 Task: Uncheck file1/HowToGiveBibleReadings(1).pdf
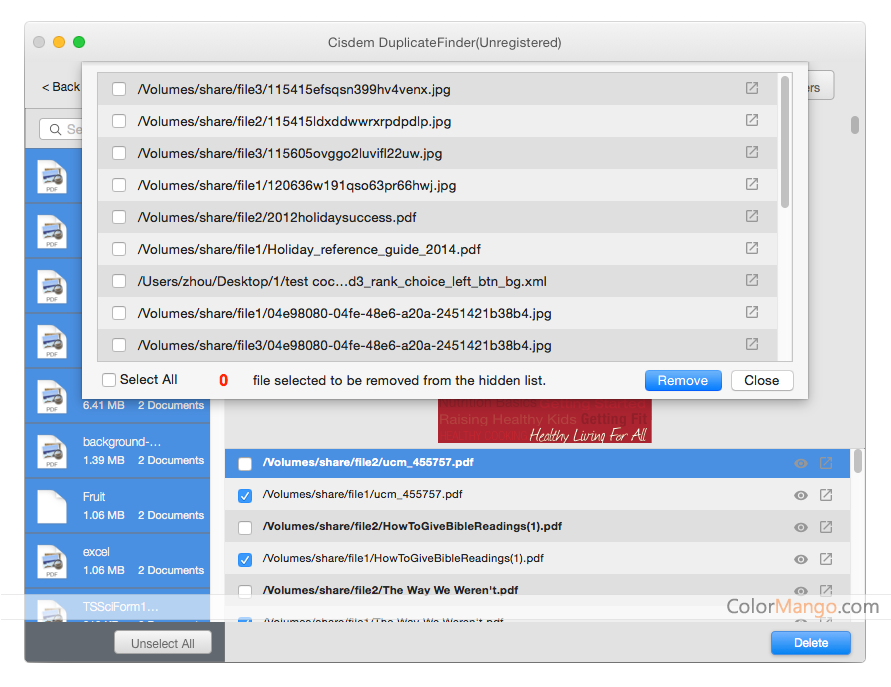point(245,560)
